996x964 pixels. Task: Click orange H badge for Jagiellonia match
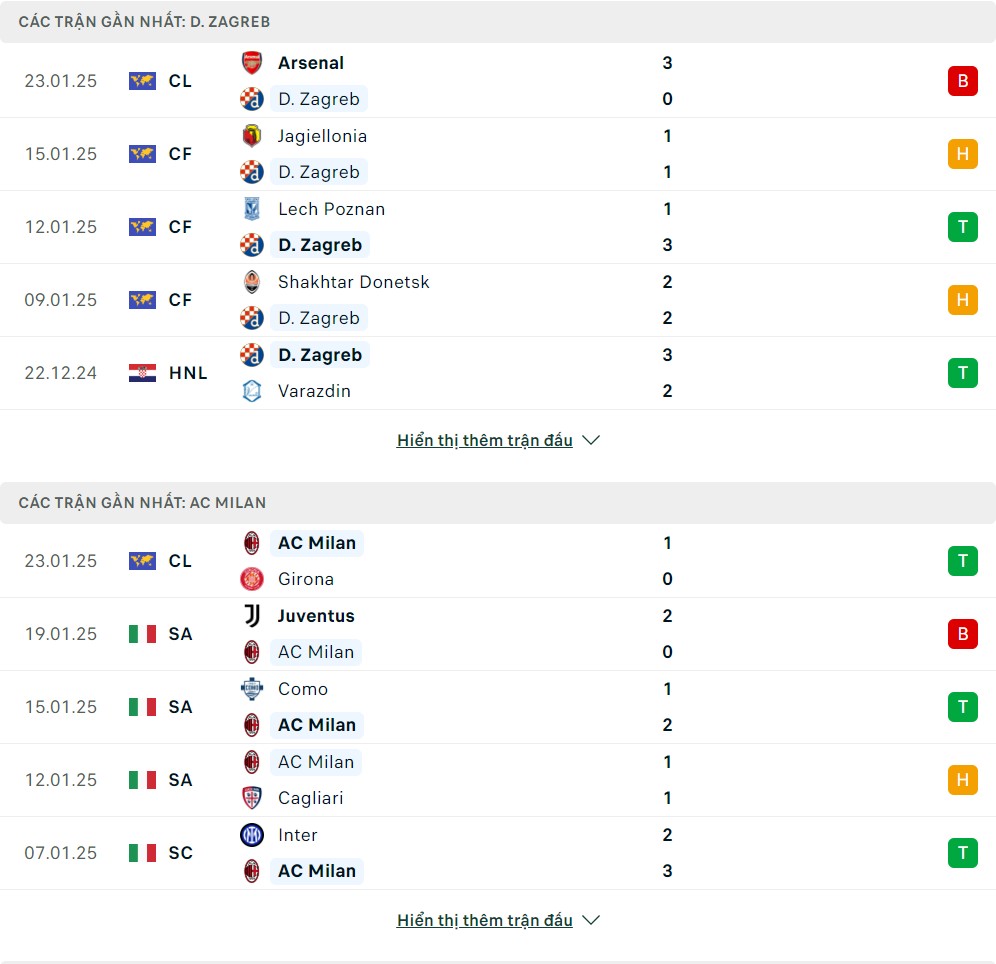tap(962, 154)
